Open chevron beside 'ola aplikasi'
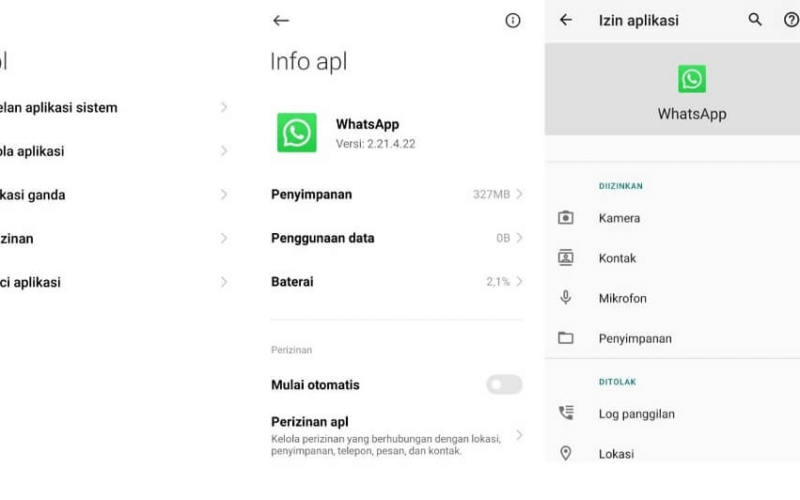The height and width of the screenshot is (500, 800). (x=223, y=151)
